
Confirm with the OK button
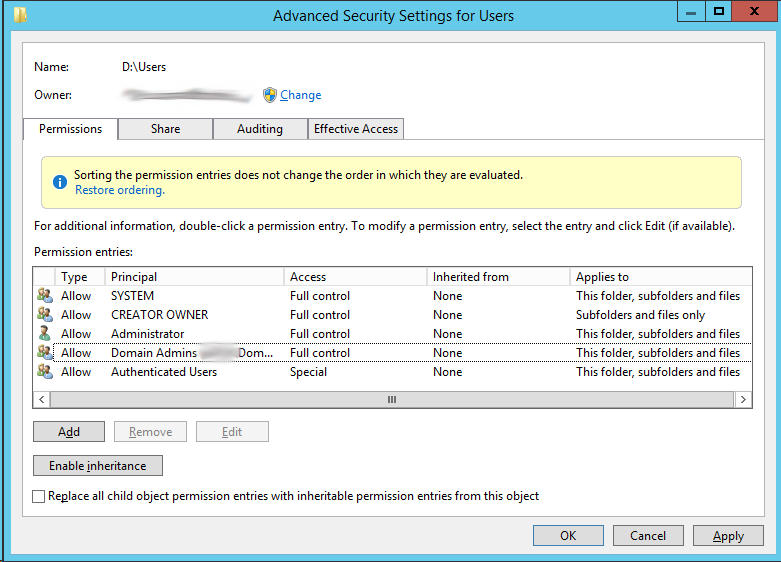click(x=568, y=536)
